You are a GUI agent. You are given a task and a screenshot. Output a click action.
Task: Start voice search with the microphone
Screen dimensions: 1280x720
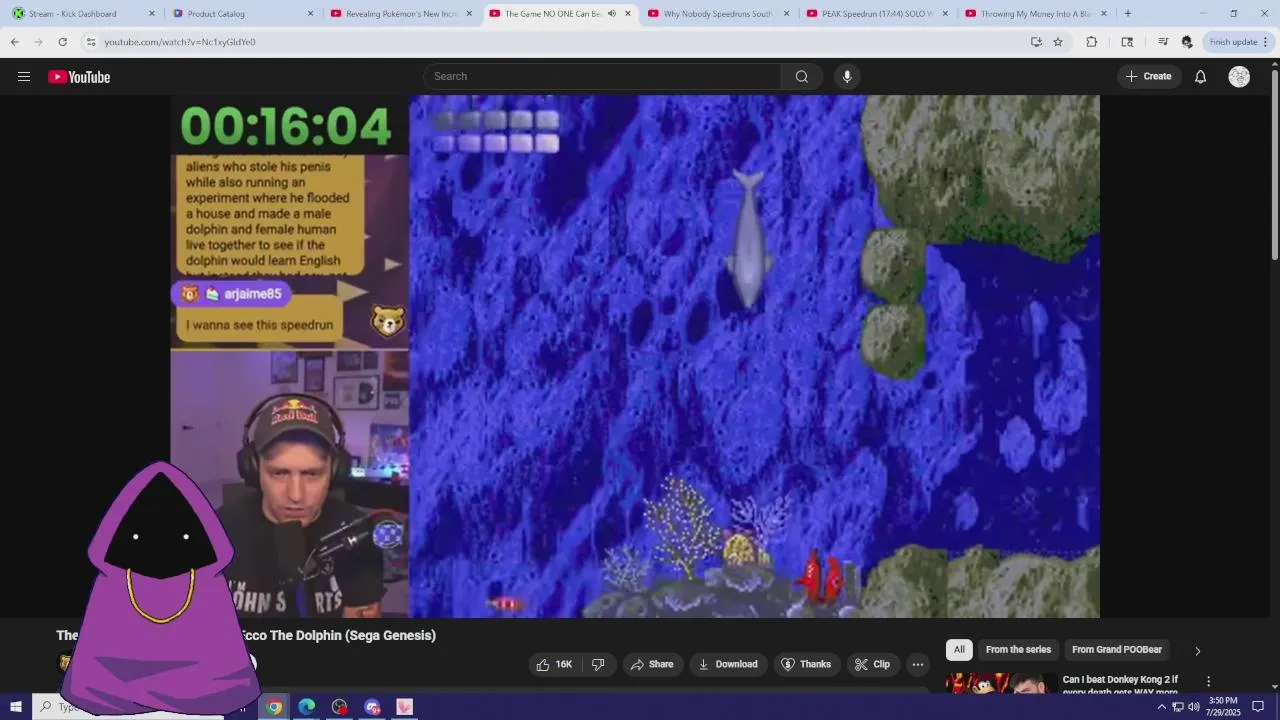coord(847,77)
